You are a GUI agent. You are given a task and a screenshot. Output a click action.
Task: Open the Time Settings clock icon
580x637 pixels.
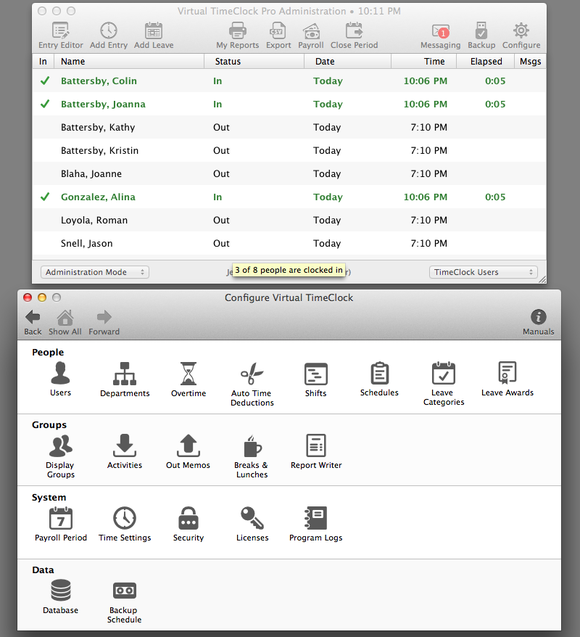[x=124, y=518]
